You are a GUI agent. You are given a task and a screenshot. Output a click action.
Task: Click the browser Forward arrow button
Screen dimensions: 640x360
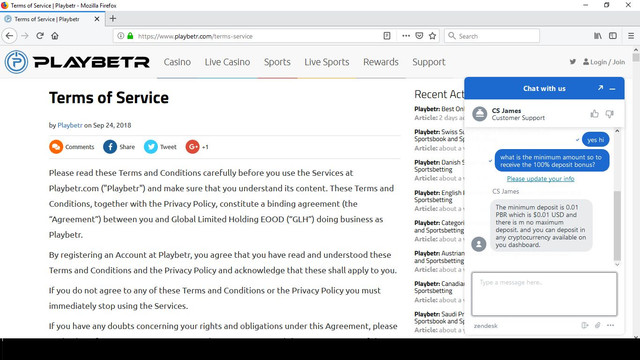[25, 36]
